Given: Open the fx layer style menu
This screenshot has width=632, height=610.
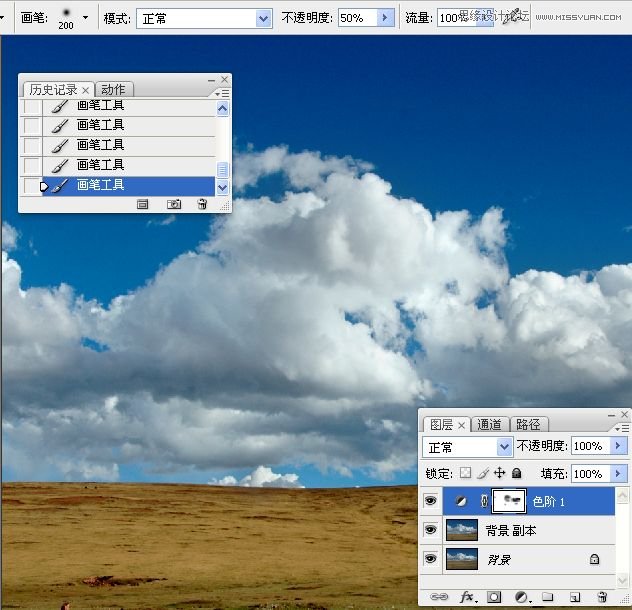Looking at the screenshot, I should [x=468, y=597].
